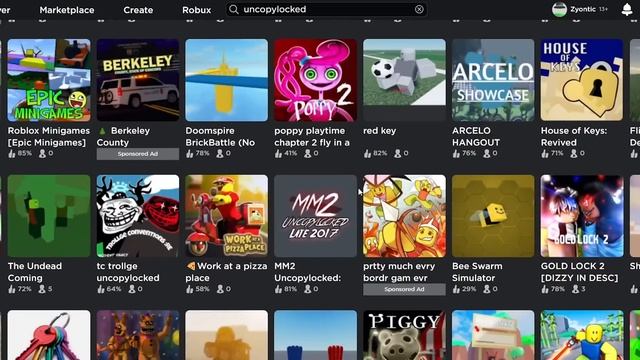
Task: Click pizza emoji icon before Work at a pizza
Action: [191, 266]
